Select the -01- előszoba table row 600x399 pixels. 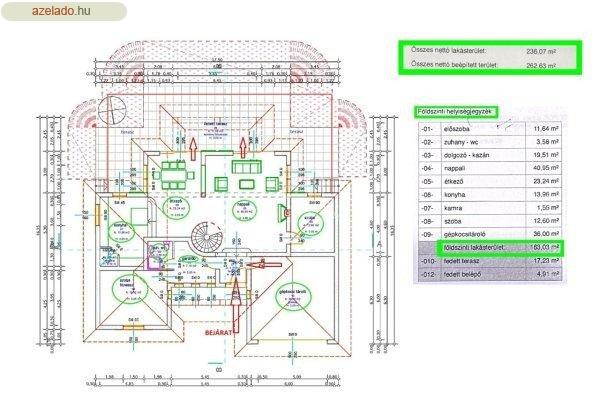[490, 129]
